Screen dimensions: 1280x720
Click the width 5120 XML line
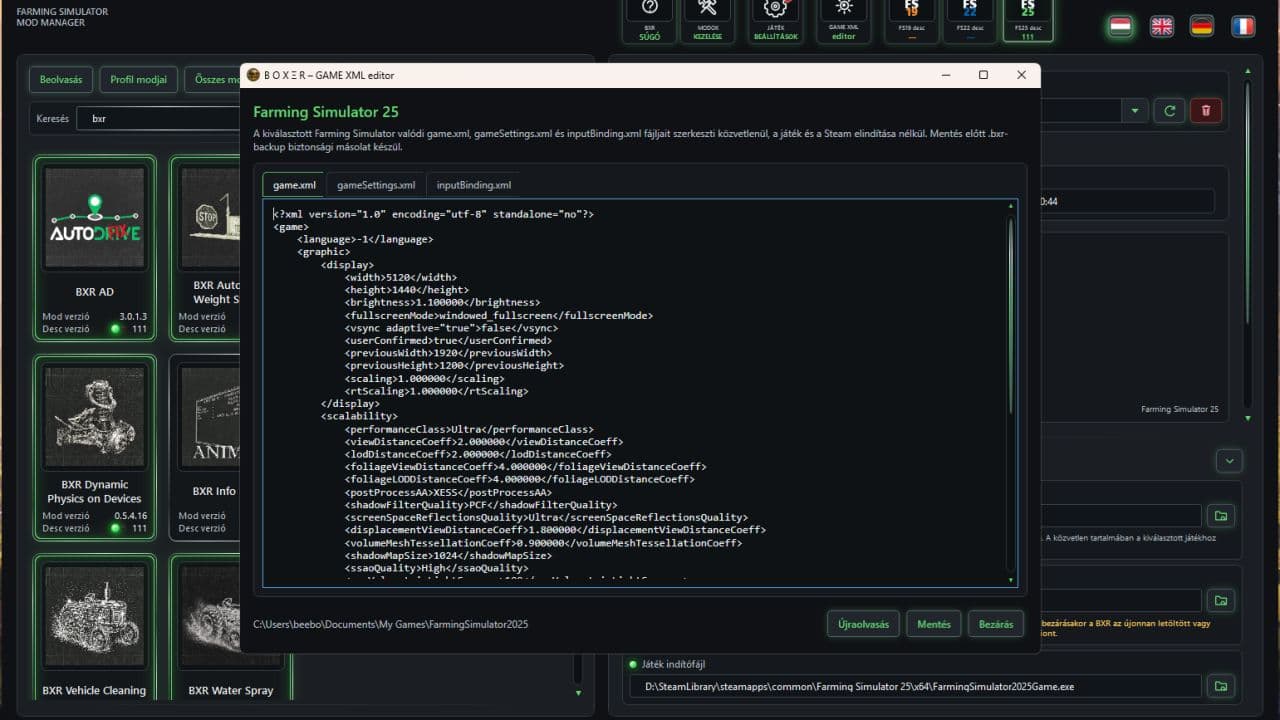[401, 277]
